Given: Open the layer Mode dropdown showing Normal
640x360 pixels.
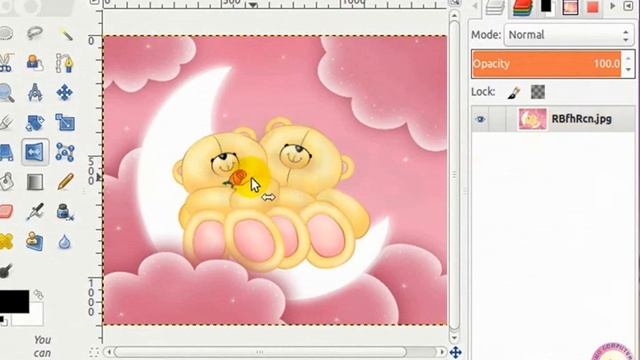Looking at the screenshot, I should [x=569, y=35].
